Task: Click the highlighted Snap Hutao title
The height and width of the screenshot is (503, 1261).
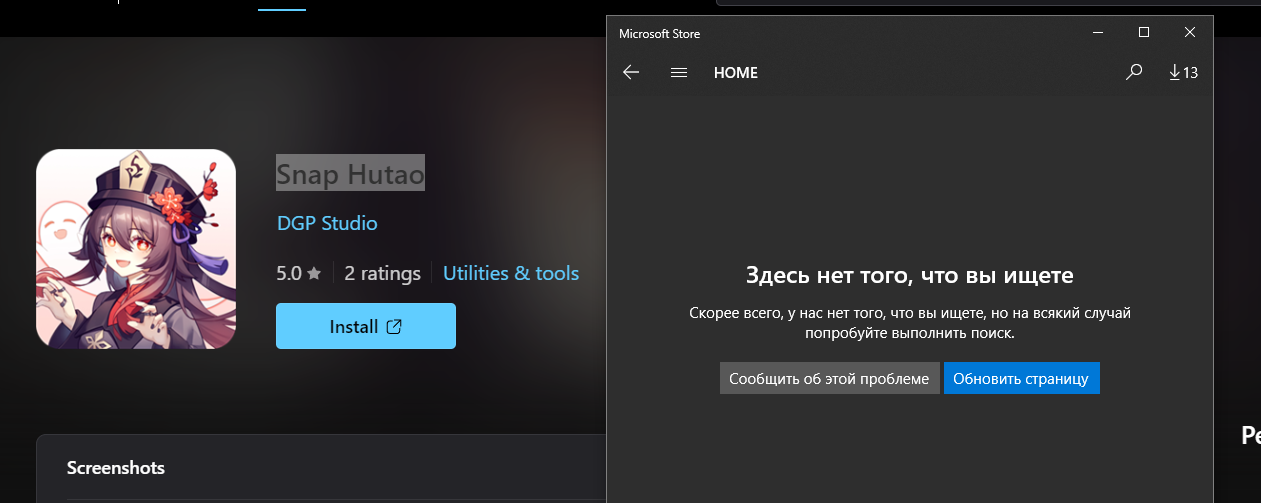Action: (350, 173)
